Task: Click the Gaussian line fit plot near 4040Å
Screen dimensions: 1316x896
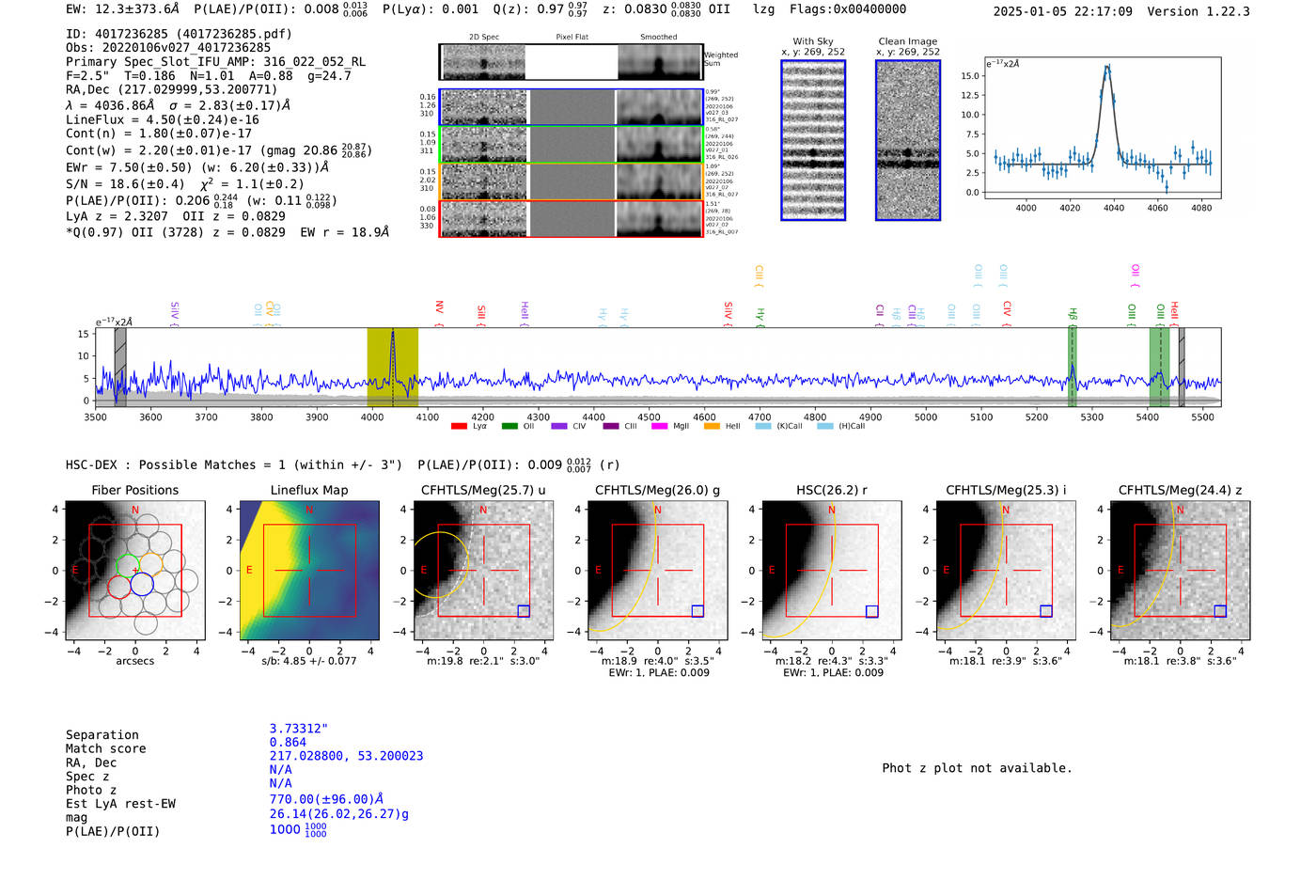Action: coord(1103,128)
